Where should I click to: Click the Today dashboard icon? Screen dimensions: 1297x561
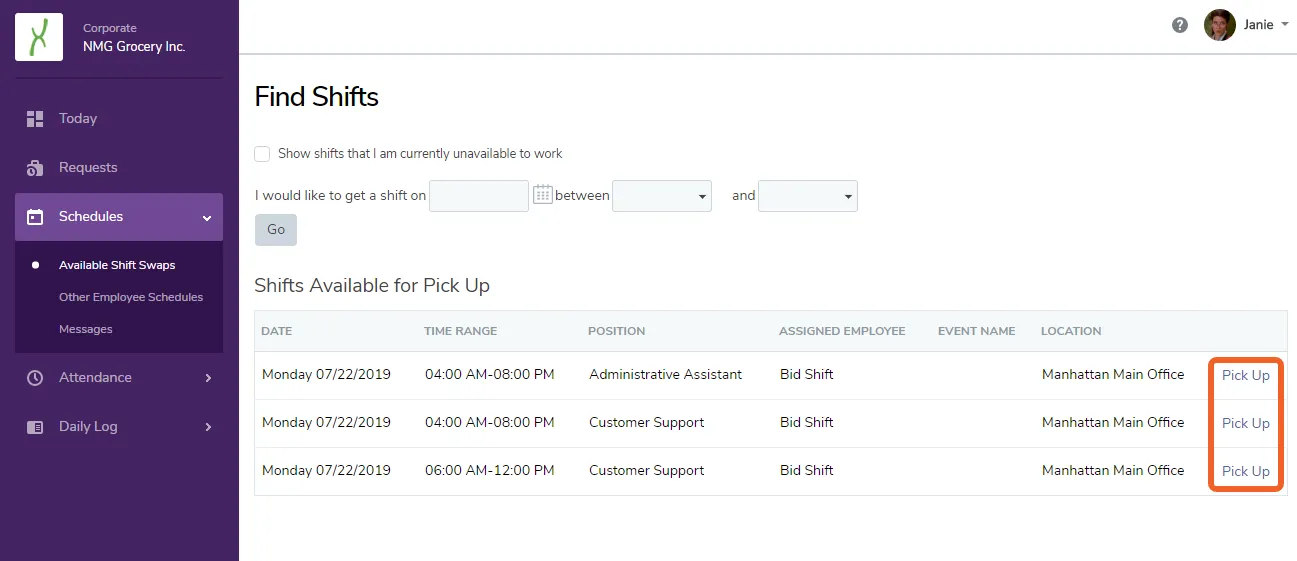pyautogui.click(x=35, y=118)
